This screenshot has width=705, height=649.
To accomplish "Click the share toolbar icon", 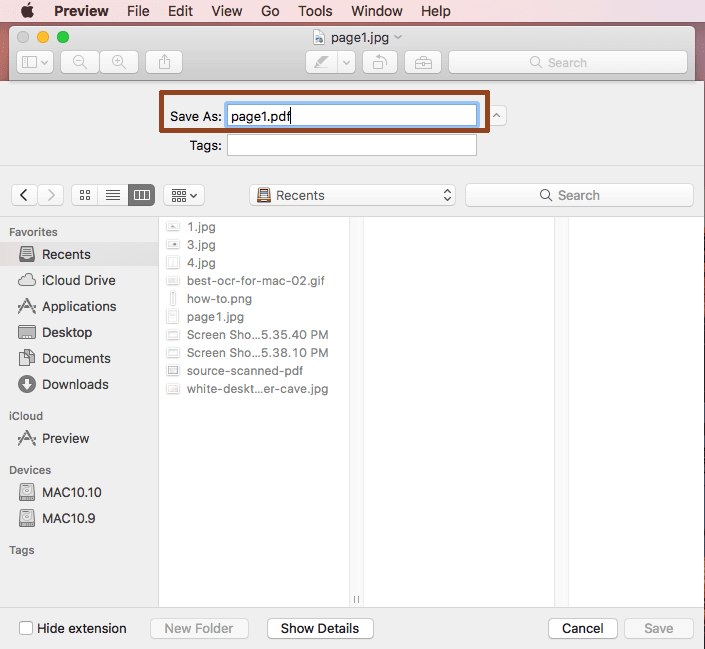I will (164, 62).
